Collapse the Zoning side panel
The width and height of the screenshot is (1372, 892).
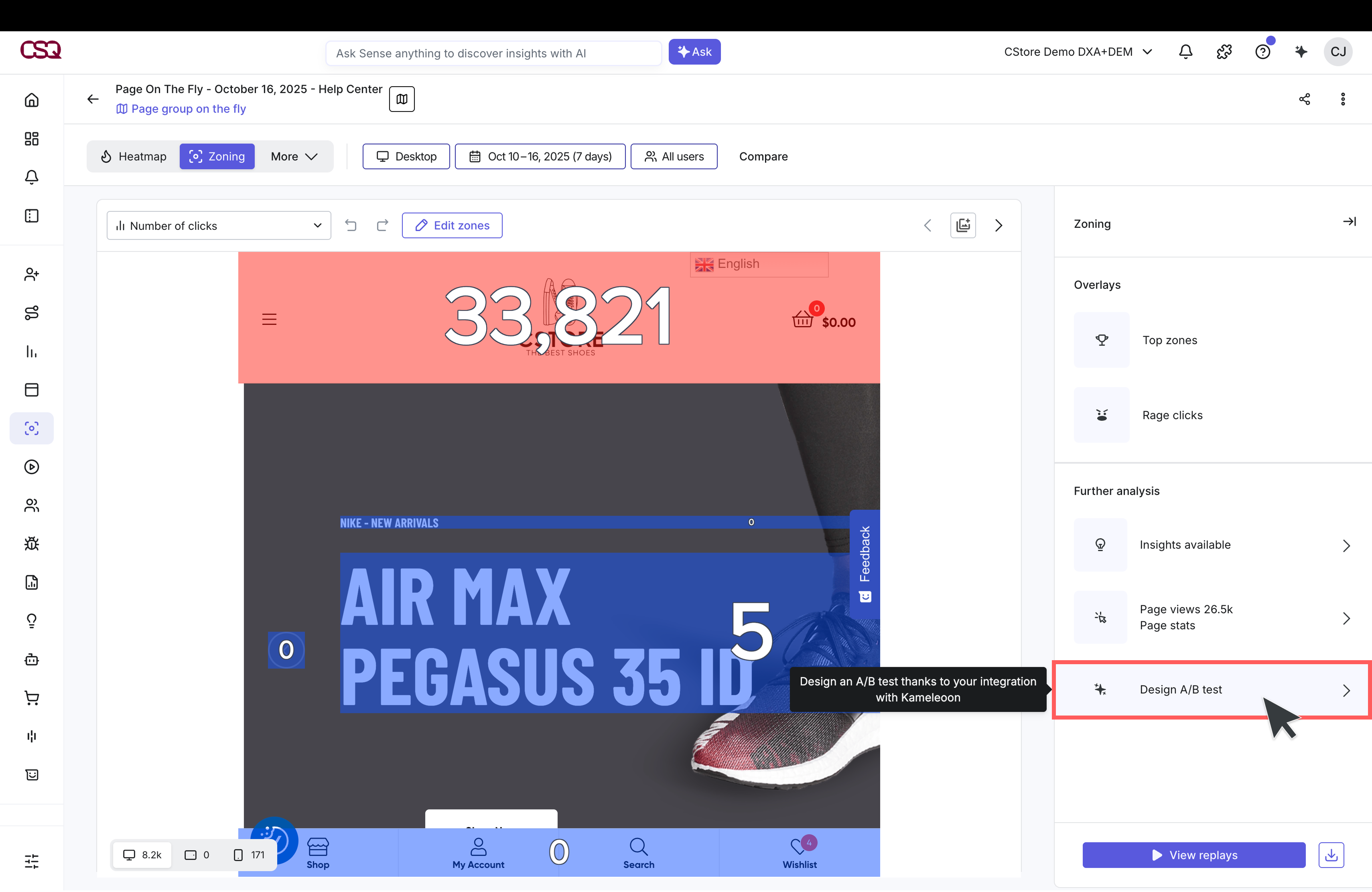point(1349,222)
